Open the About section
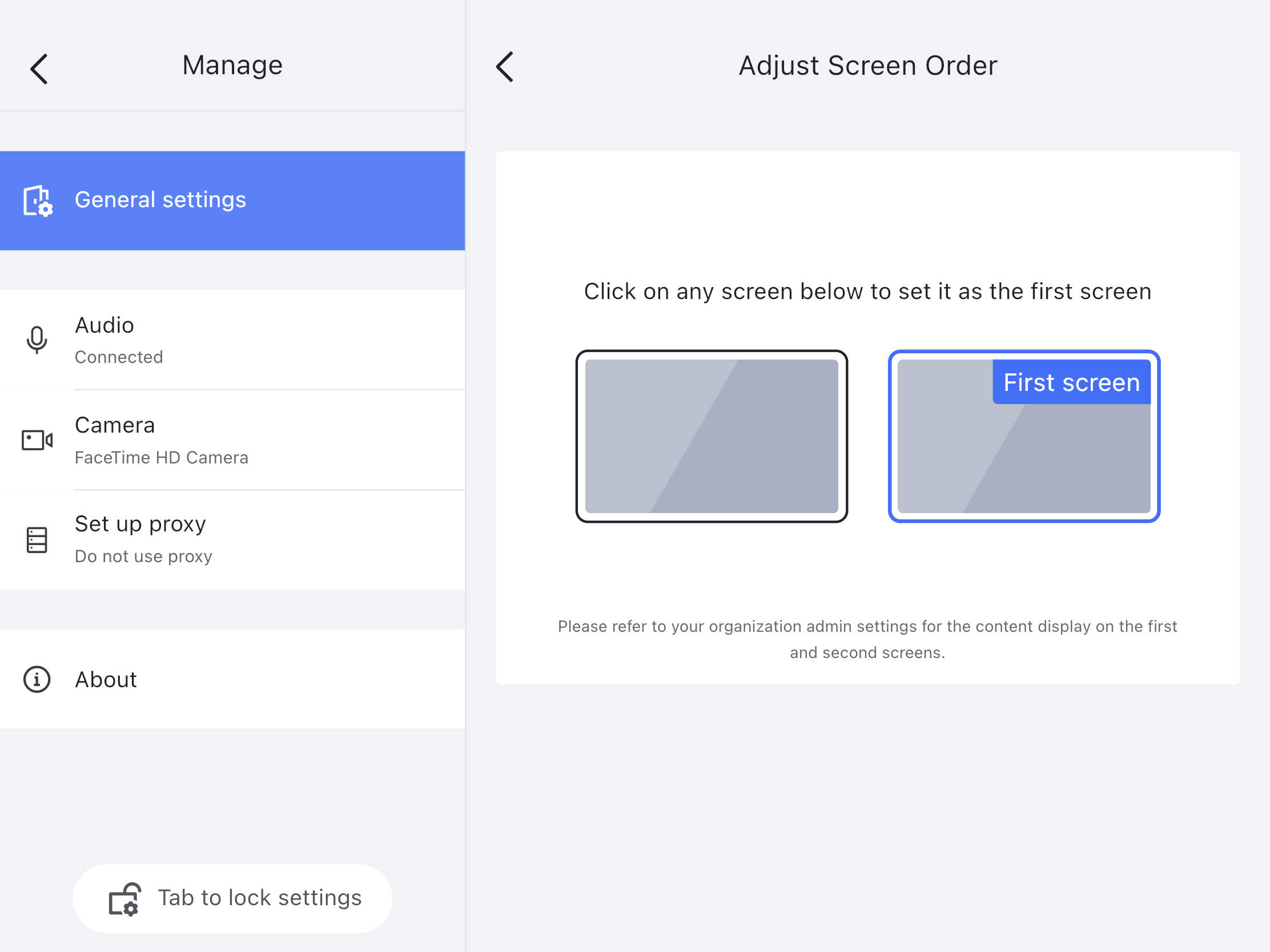Viewport: 1270px width, 952px height. 232,679
